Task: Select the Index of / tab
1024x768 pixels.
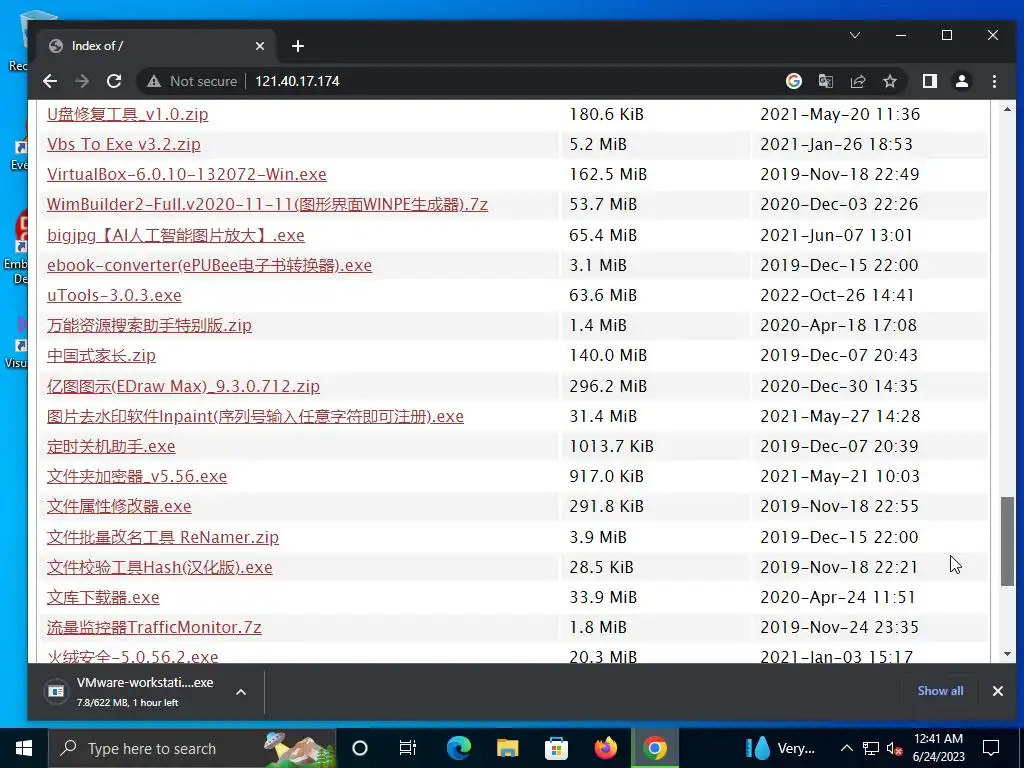Action: [157, 46]
